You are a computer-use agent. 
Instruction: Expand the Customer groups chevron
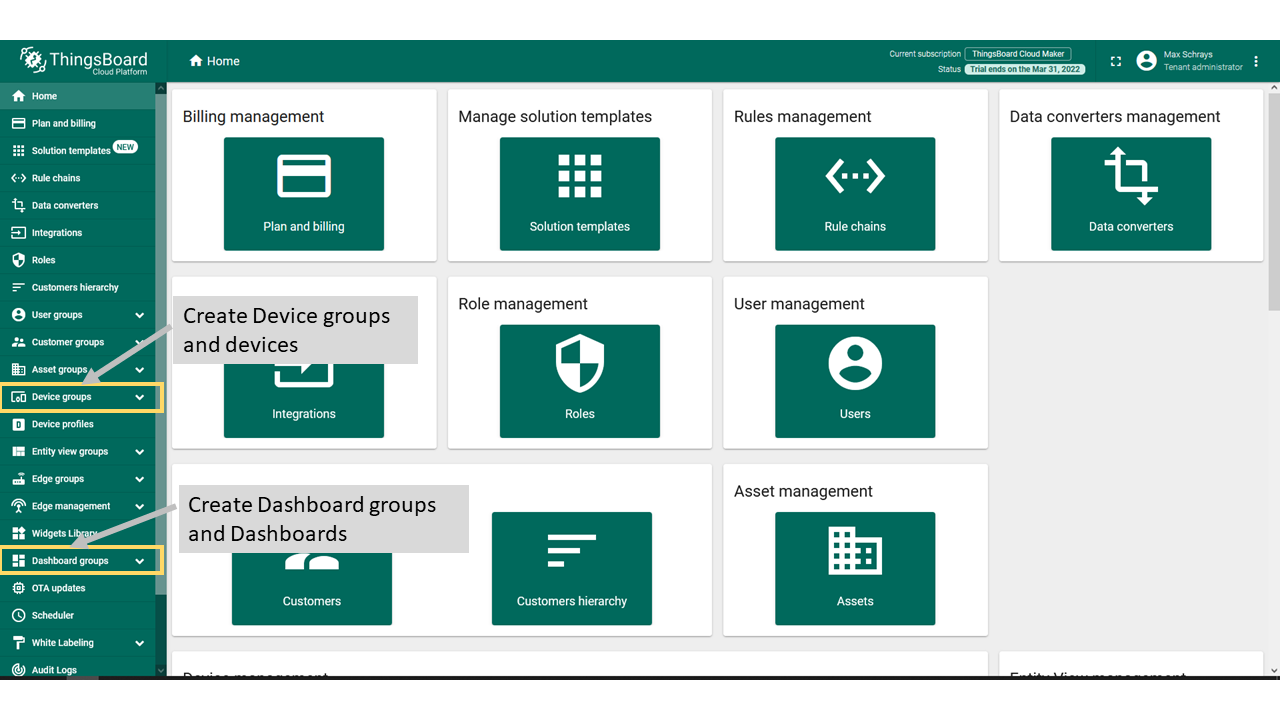(140, 342)
